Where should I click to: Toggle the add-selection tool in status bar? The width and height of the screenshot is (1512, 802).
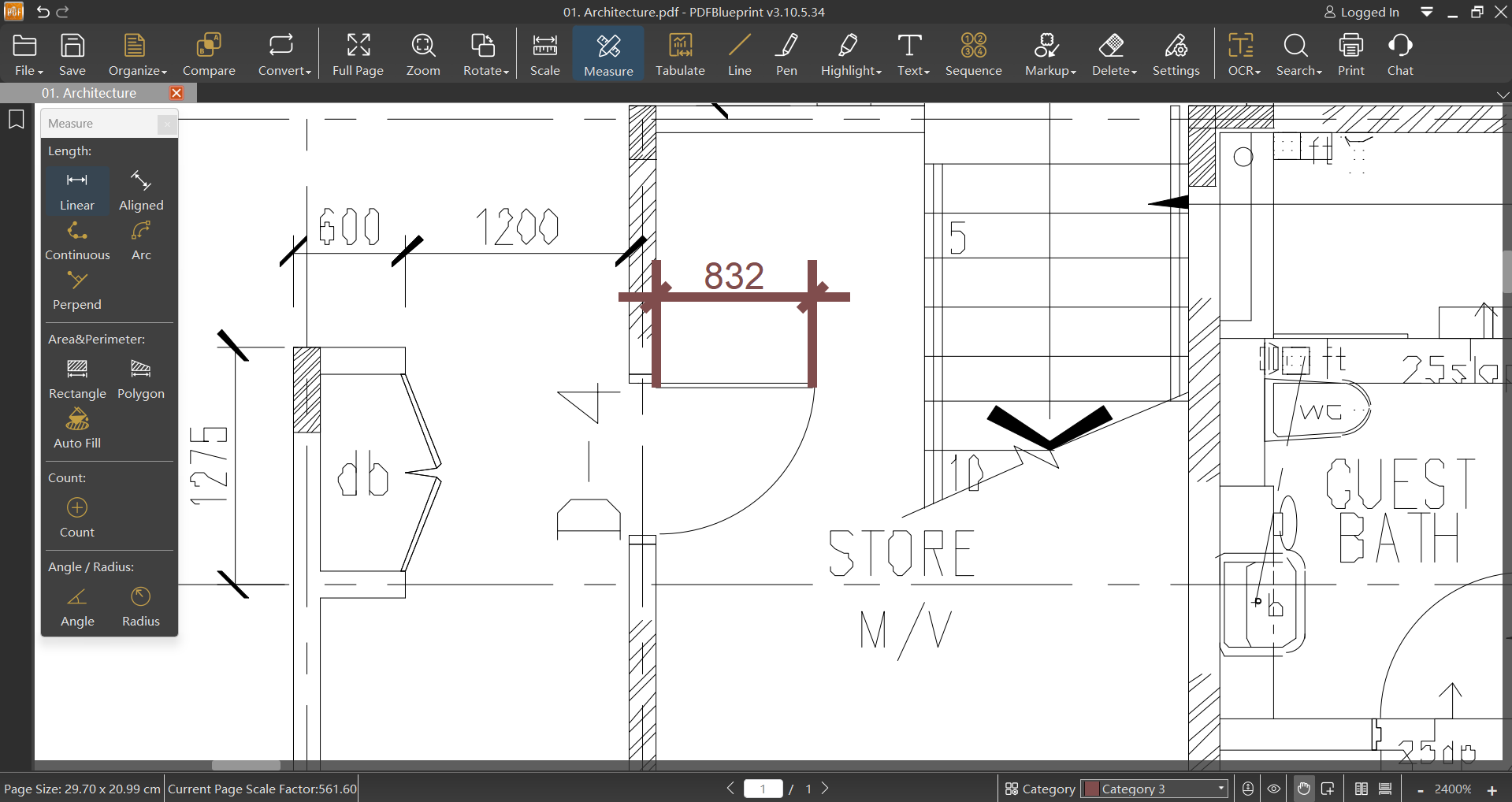pyautogui.click(x=1328, y=789)
